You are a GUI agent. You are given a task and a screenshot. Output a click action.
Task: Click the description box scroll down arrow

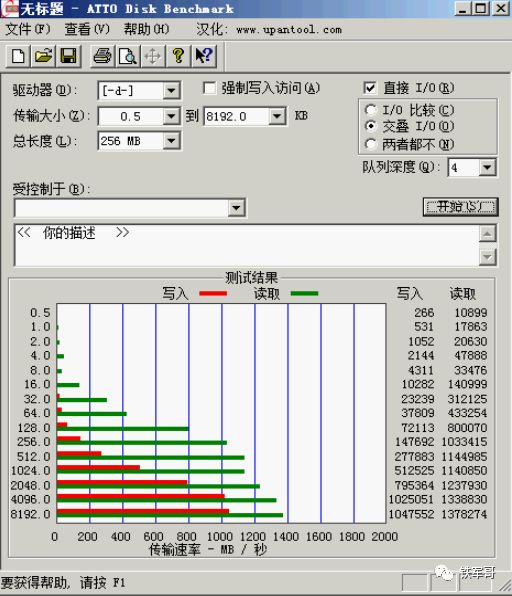tap(487, 257)
